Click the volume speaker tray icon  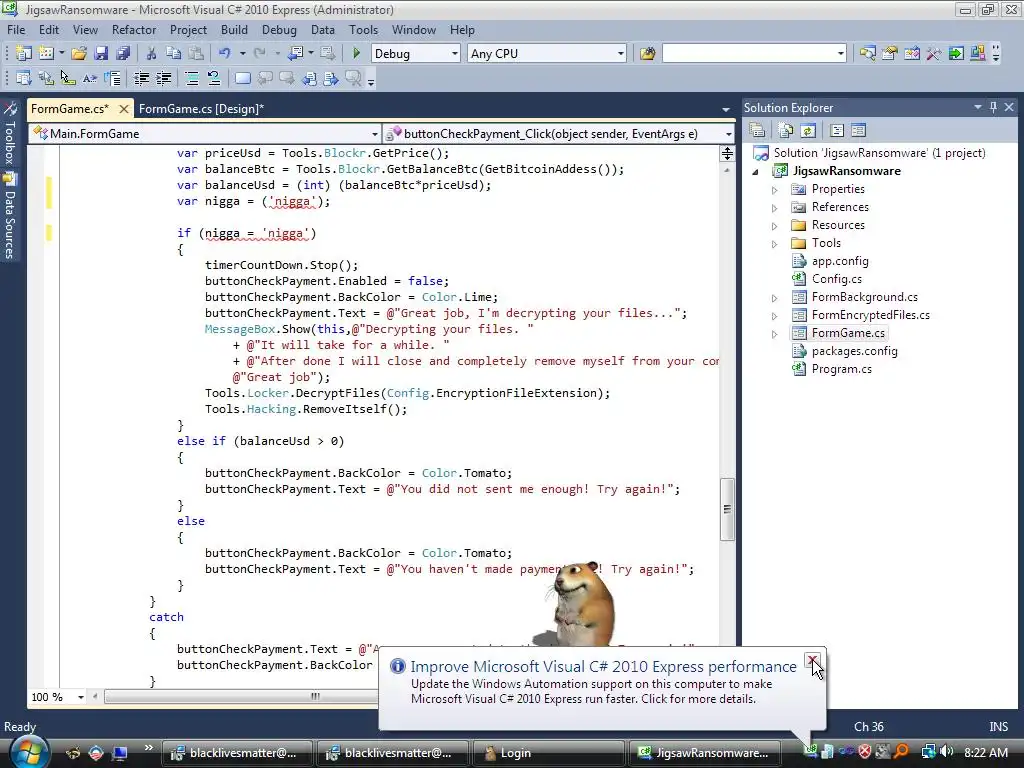[x=948, y=752]
